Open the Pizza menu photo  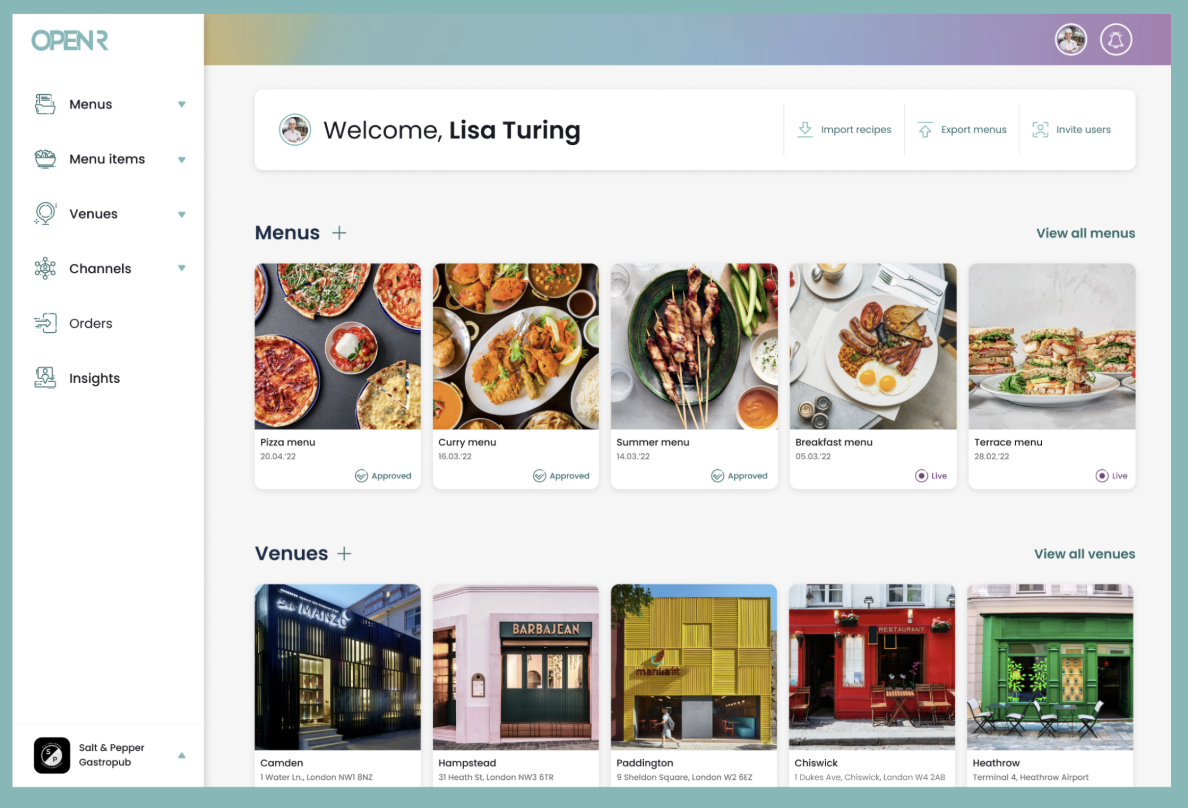point(337,346)
